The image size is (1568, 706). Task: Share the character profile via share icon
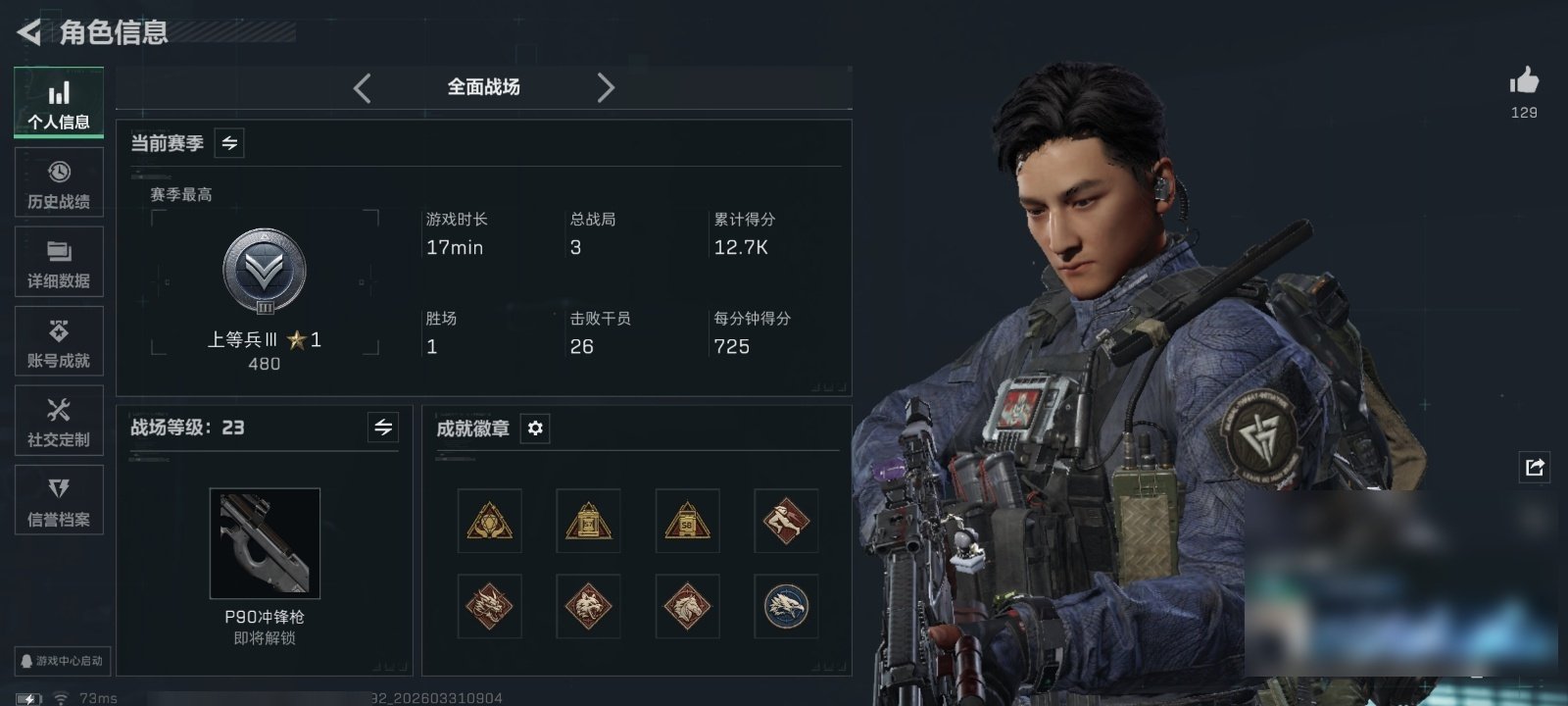(1535, 467)
